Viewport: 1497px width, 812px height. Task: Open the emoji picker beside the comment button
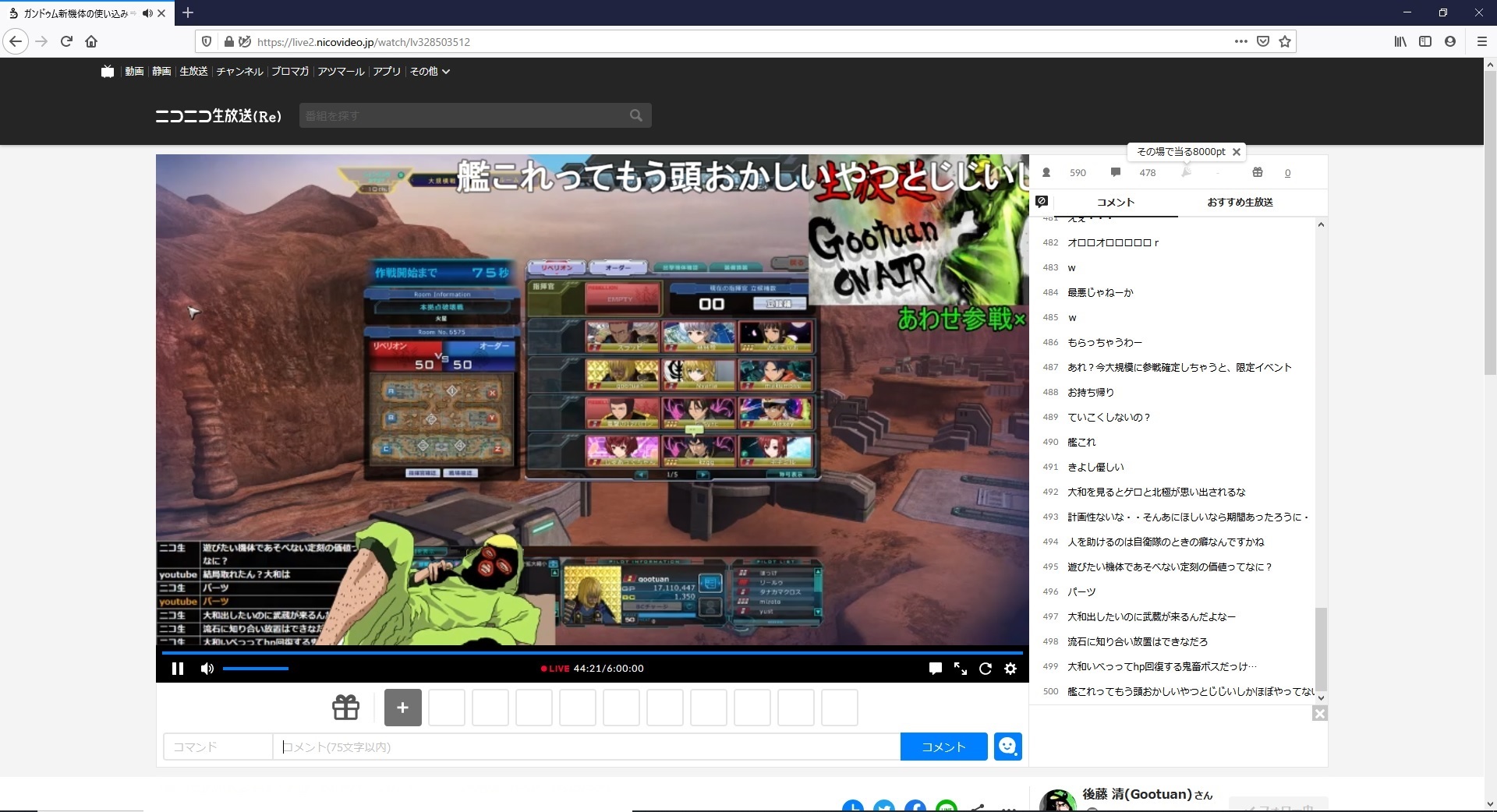[1007, 747]
